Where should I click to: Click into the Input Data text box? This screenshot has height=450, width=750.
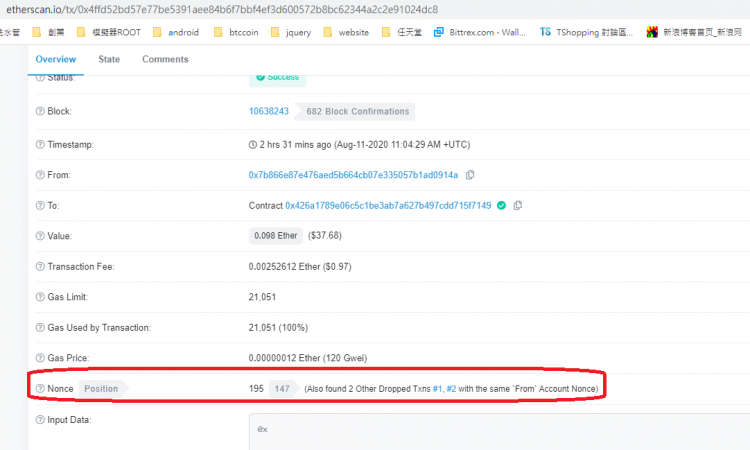tap(499, 432)
